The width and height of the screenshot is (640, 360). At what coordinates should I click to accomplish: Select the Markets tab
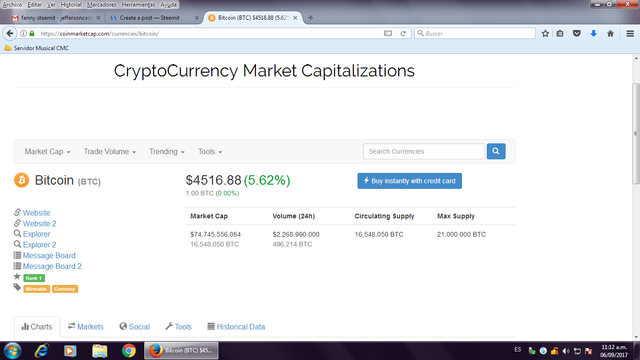86,327
